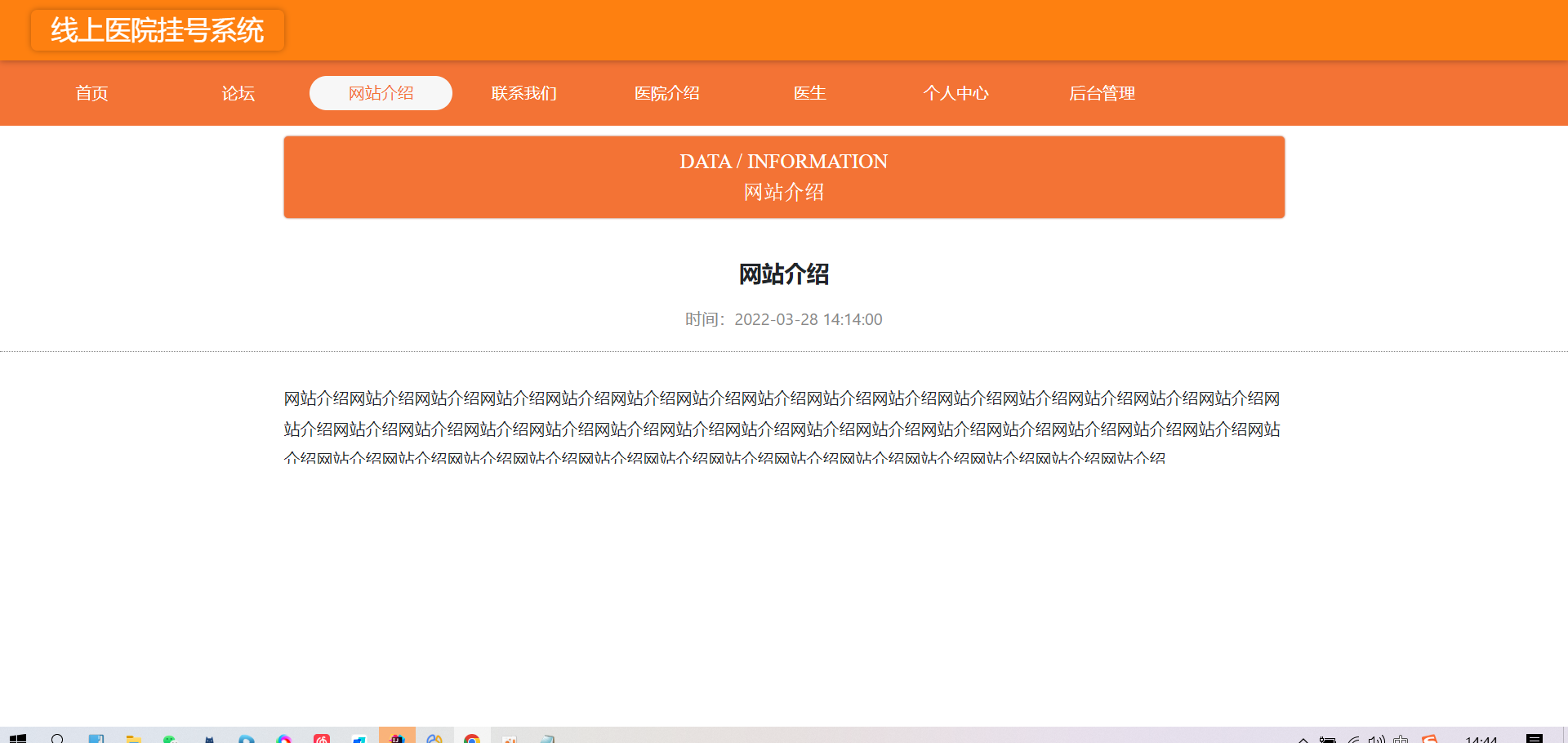Open the 联系我们 contact page

pos(524,93)
